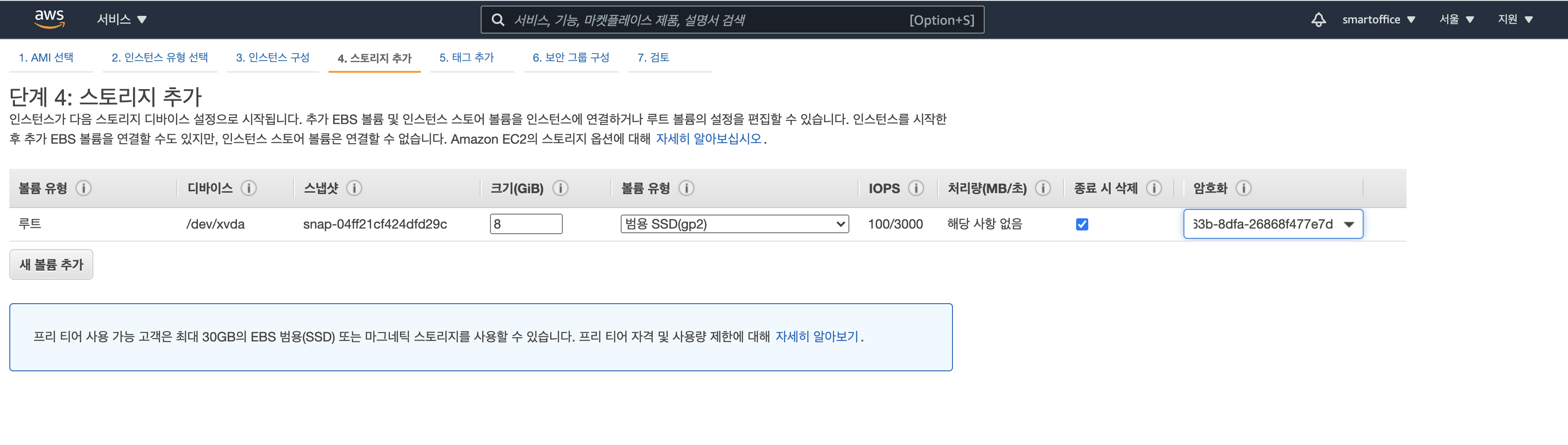Click info icon next to 처리량(MB/초) header
Viewport: 1568px width, 445px height.
[x=1043, y=188]
